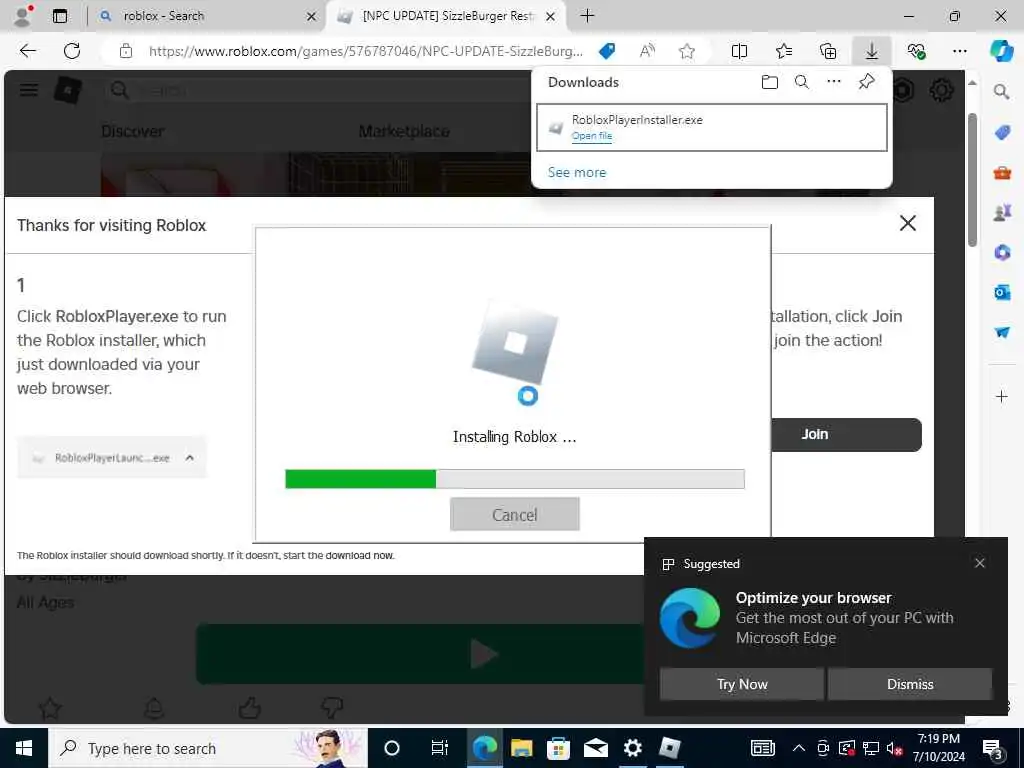The width and height of the screenshot is (1024, 768).
Task: Add page to favorites star icon
Action: click(x=686, y=51)
